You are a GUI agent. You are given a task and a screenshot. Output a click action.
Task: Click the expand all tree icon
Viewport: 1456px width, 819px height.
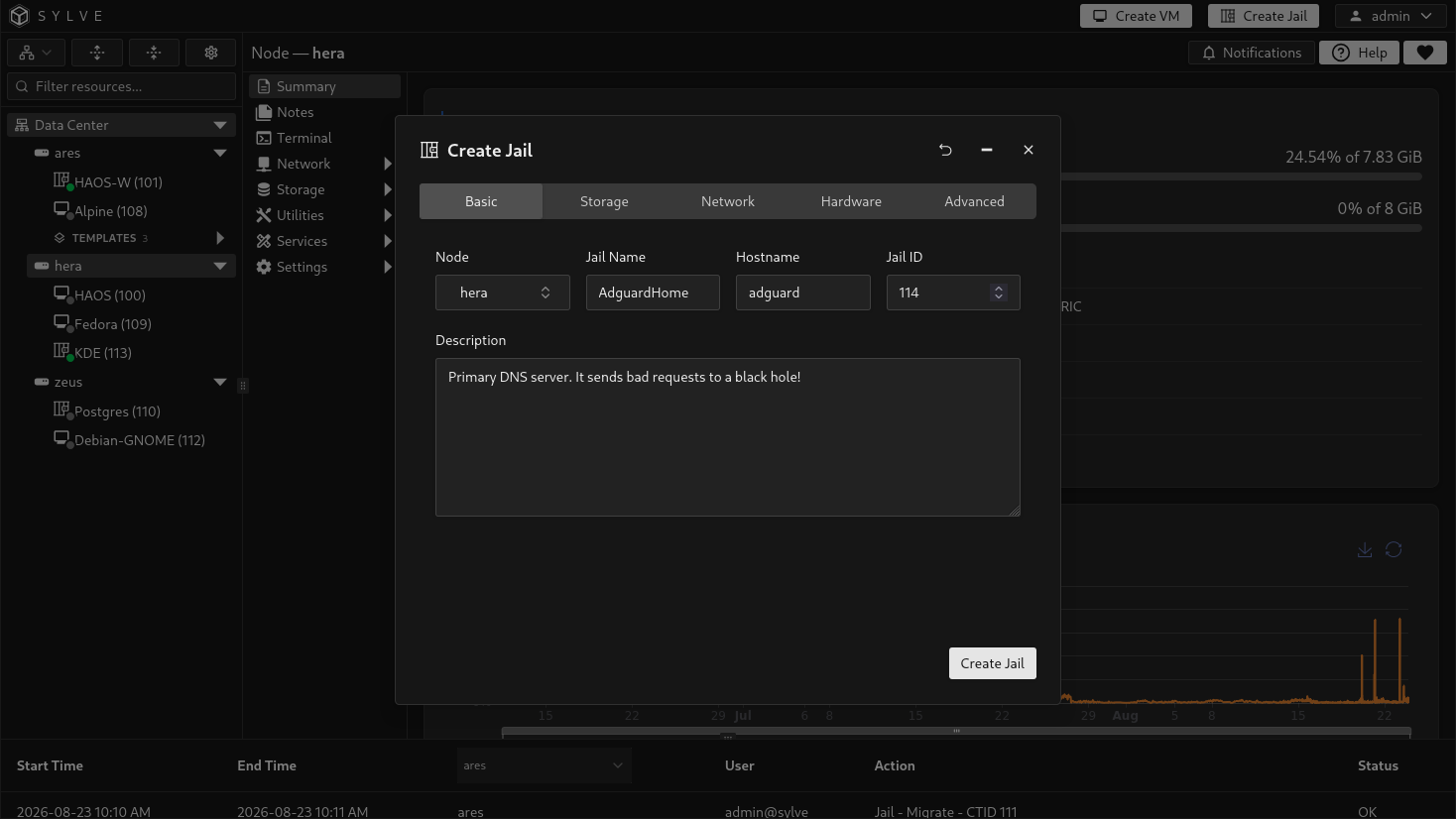(x=97, y=53)
